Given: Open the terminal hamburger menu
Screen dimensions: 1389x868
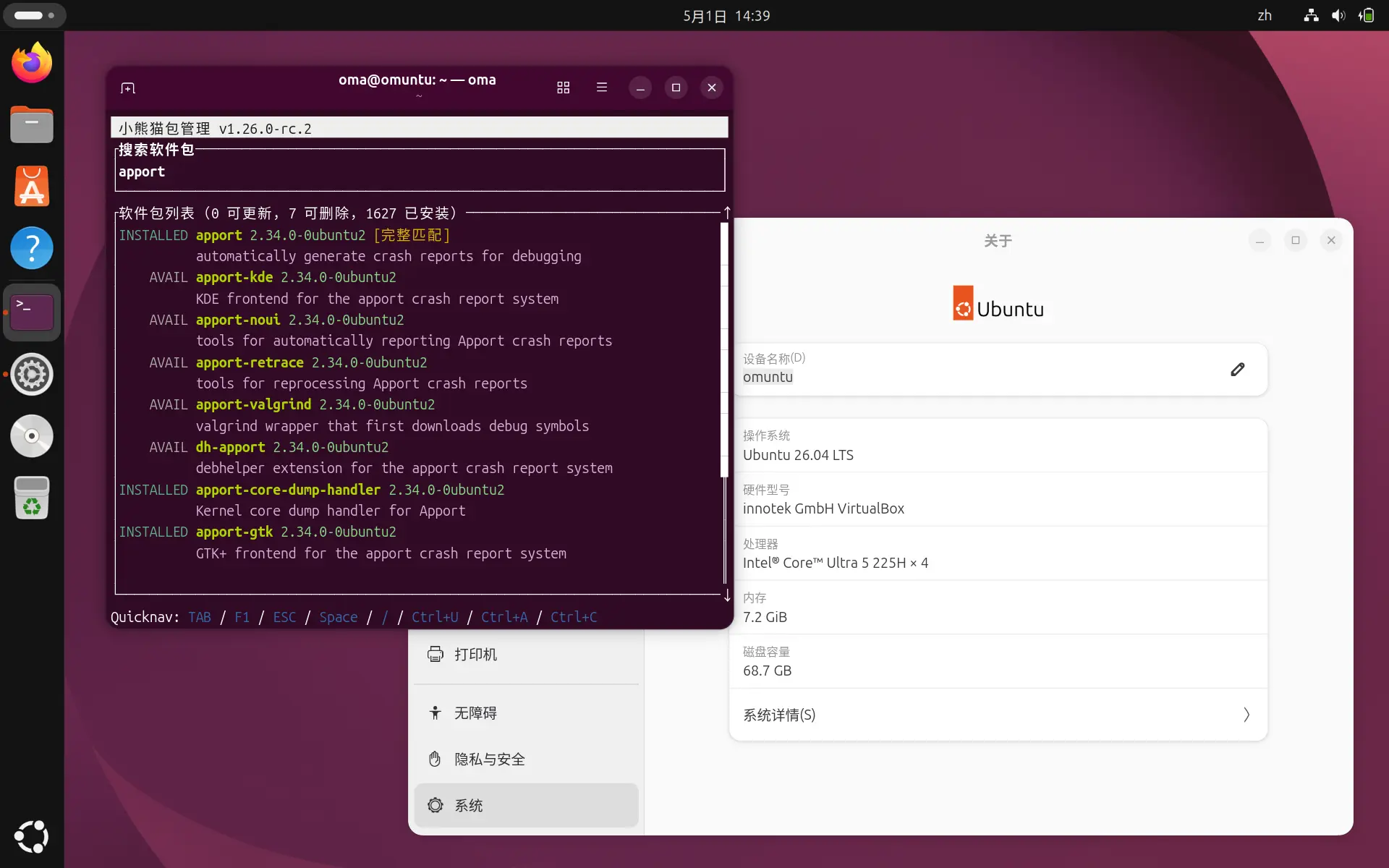Looking at the screenshot, I should click(602, 88).
